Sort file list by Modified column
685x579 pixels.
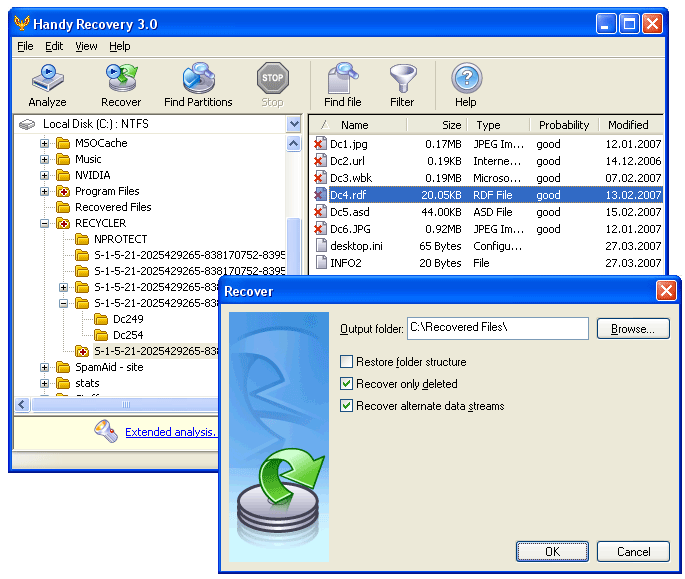click(631, 125)
